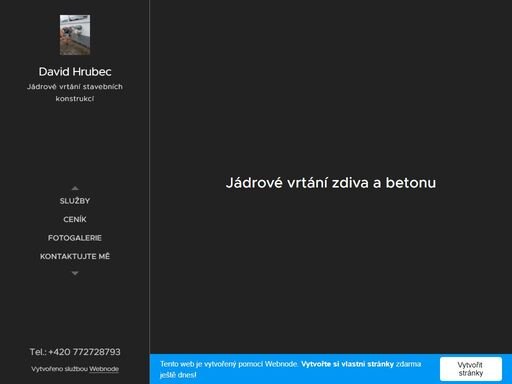Click the word Webnode in the blue banner
The image size is (512, 384).
tap(281, 364)
